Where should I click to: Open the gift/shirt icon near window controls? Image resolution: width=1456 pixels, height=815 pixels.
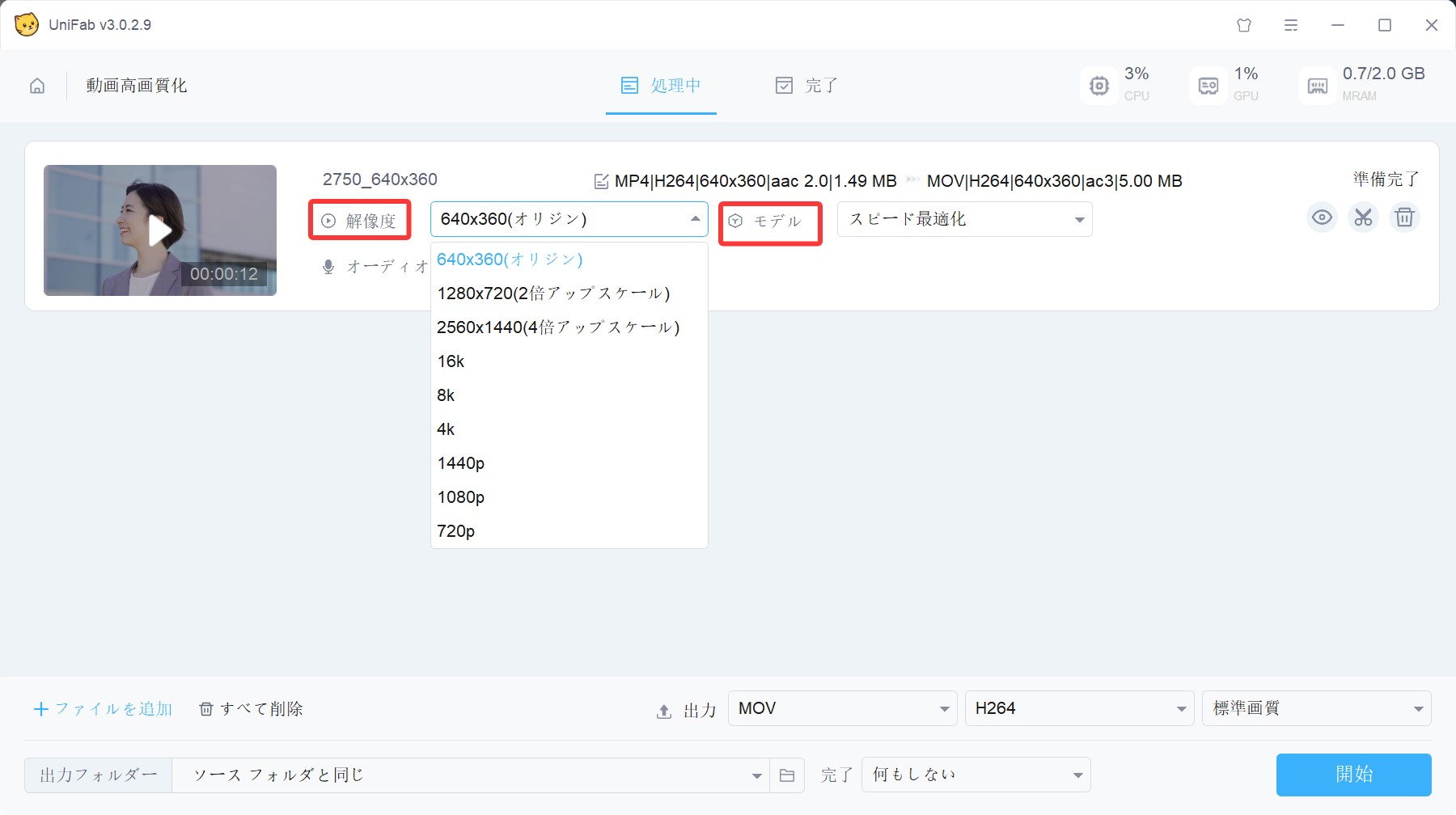click(x=1244, y=25)
